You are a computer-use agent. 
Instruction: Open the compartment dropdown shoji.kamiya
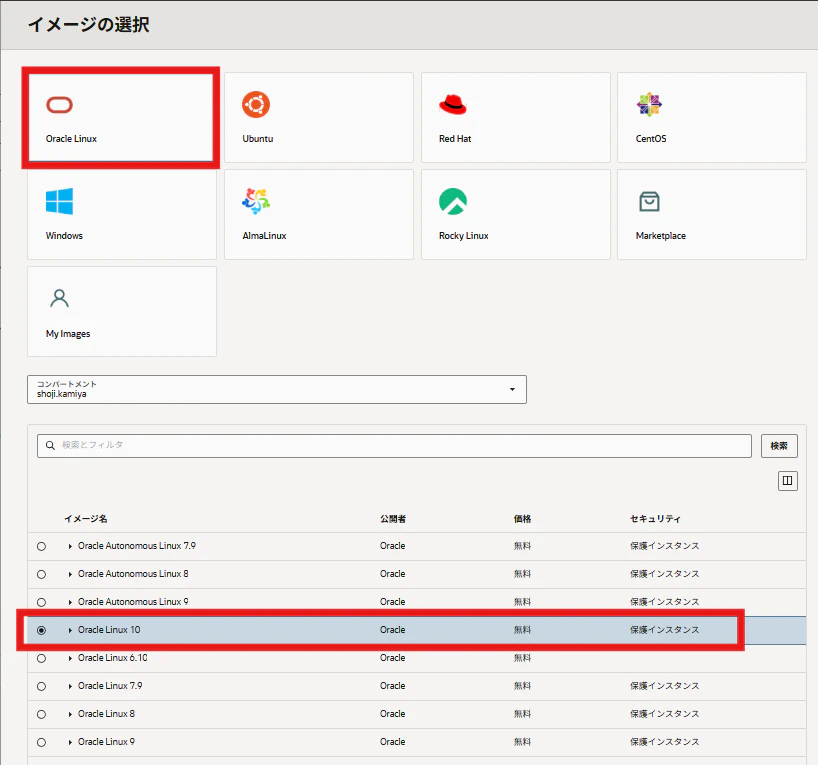coord(277,389)
